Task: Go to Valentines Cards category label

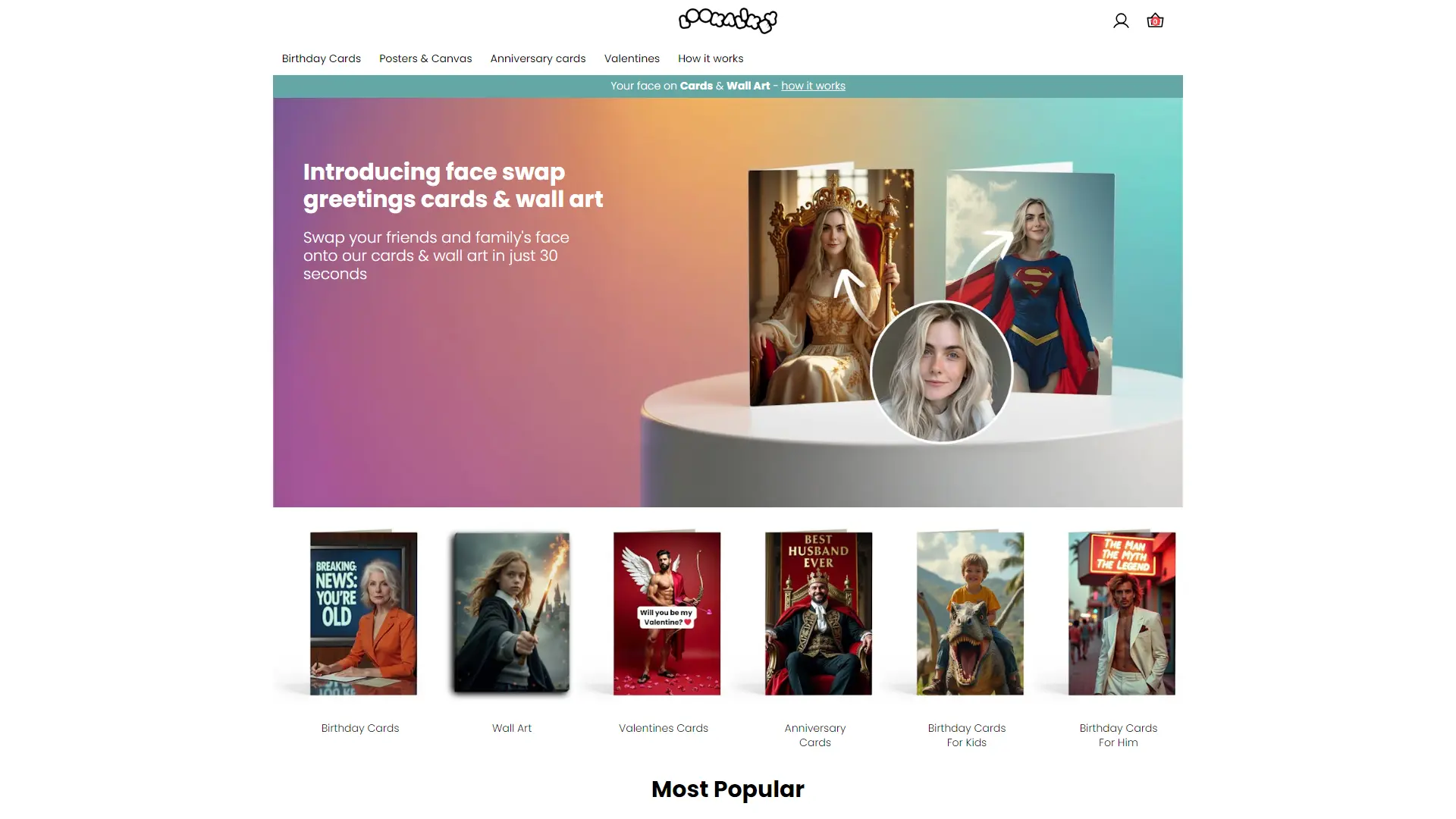Action: pos(664,728)
